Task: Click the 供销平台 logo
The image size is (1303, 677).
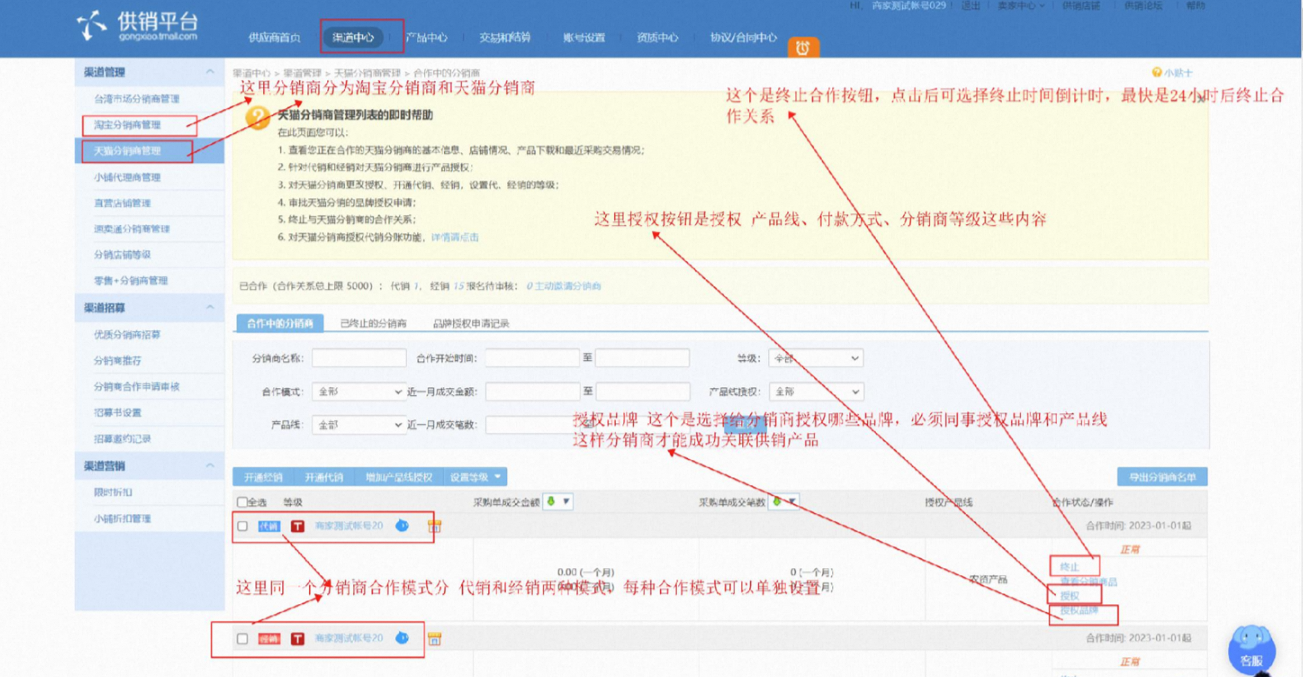Action: pyautogui.click(x=137, y=25)
